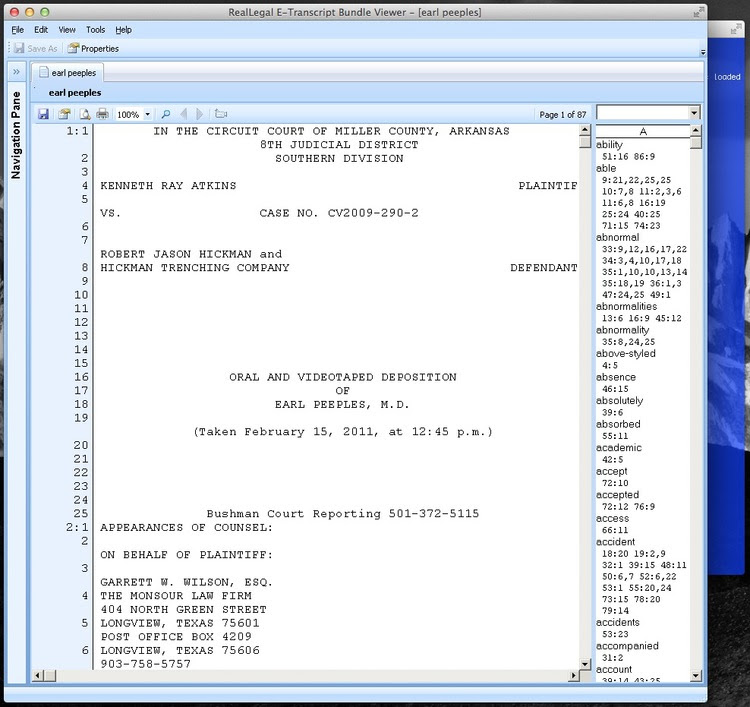Click the 'KENNETH RAY ATKINS' transcript line
The height and width of the screenshot is (707, 750).
pyautogui.click(x=168, y=186)
